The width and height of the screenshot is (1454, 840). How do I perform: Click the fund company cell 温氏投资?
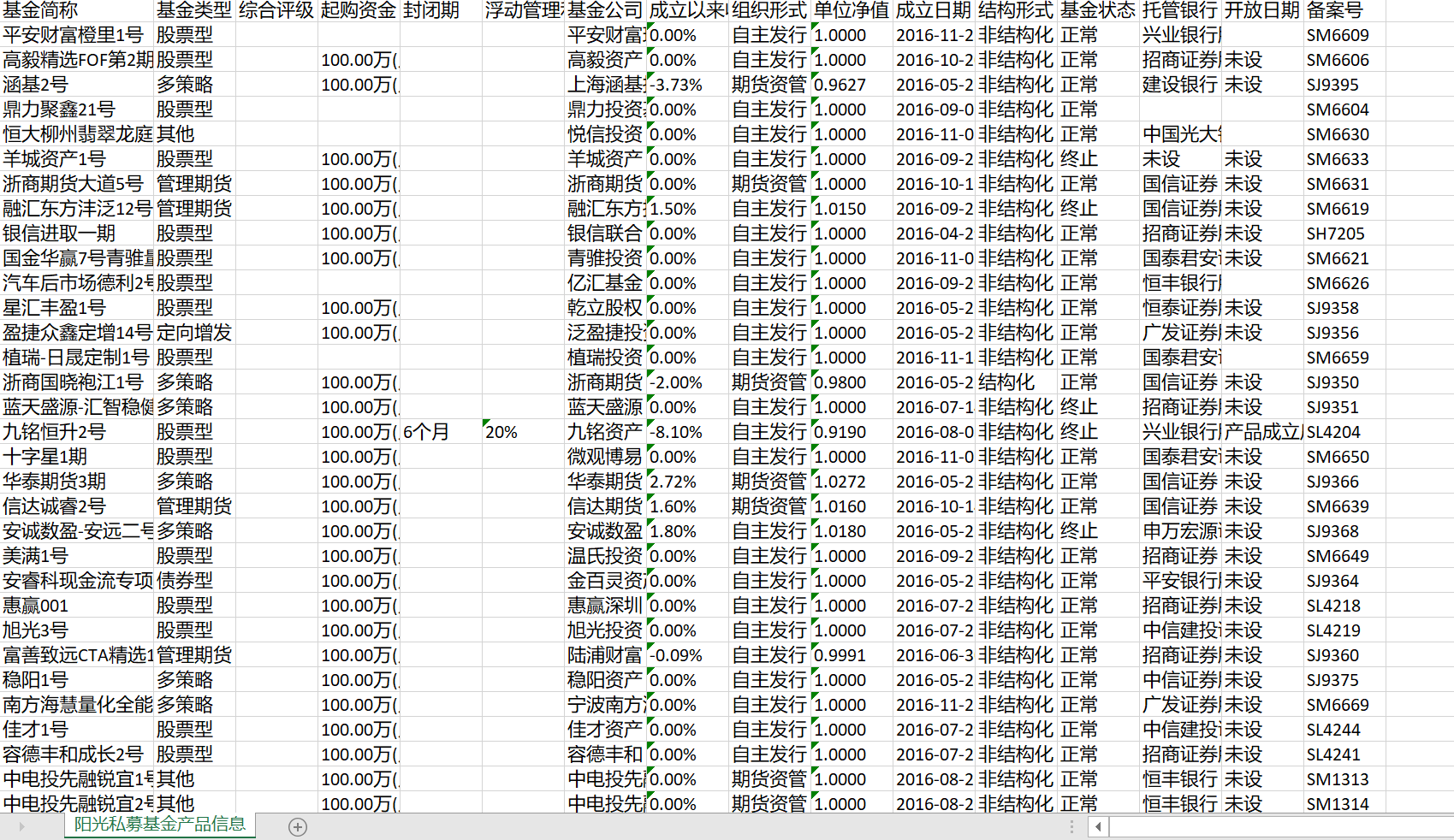point(605,556)
